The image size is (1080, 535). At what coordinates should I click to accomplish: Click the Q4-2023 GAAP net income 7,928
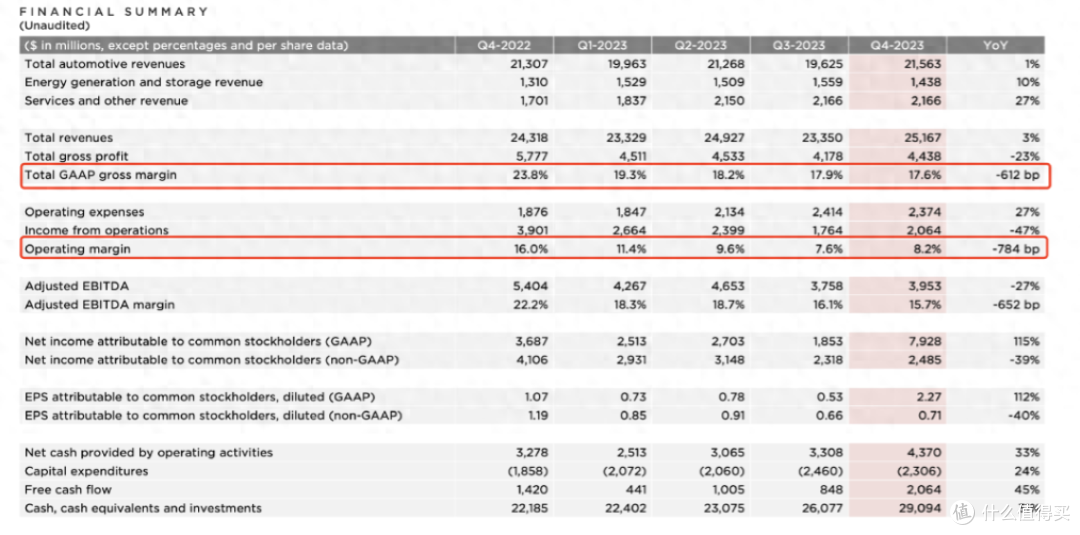(924, 342)
